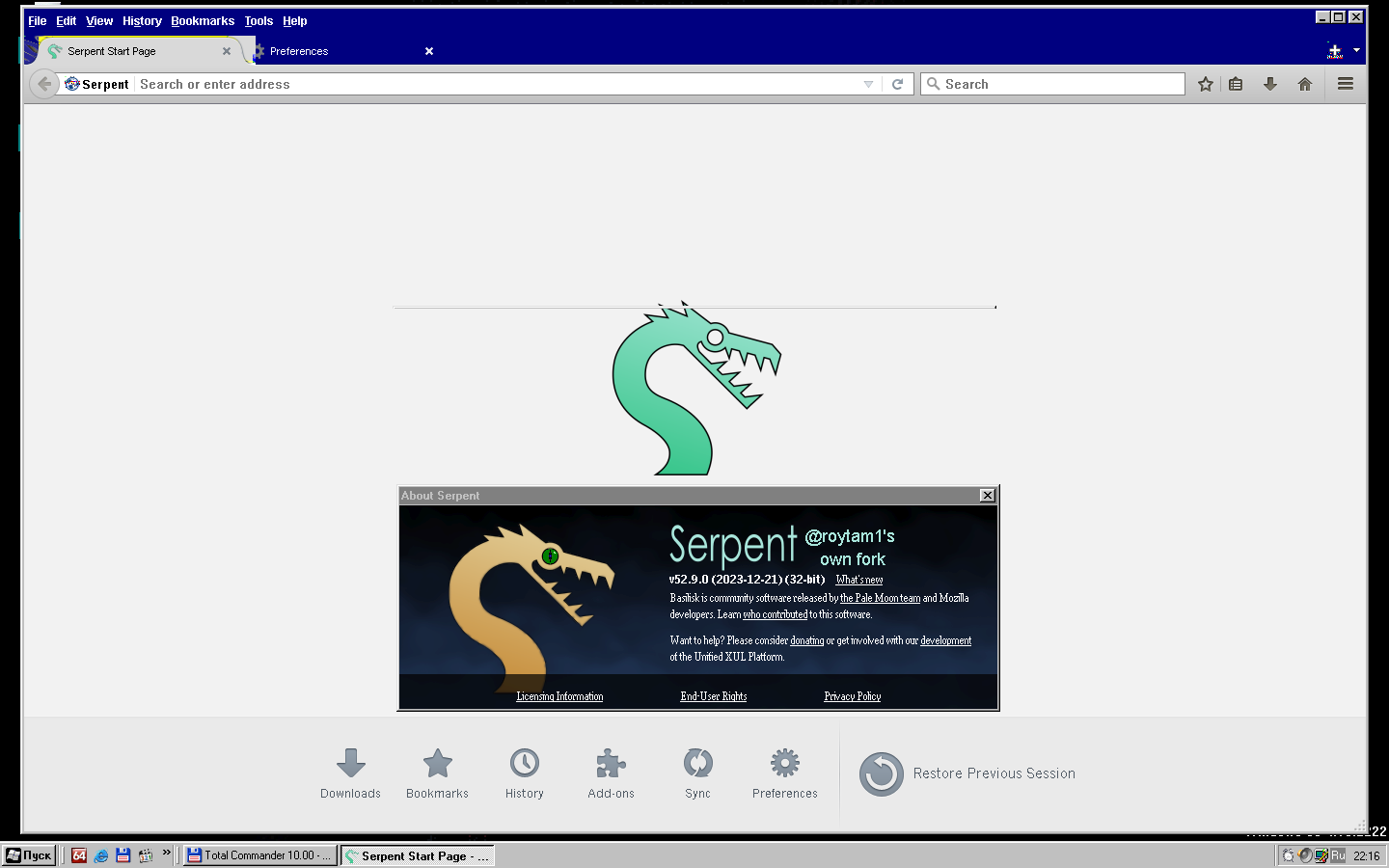Open the hamburger menu
The width and height of the screenshot is (1389, 868).
(1346, 84)
